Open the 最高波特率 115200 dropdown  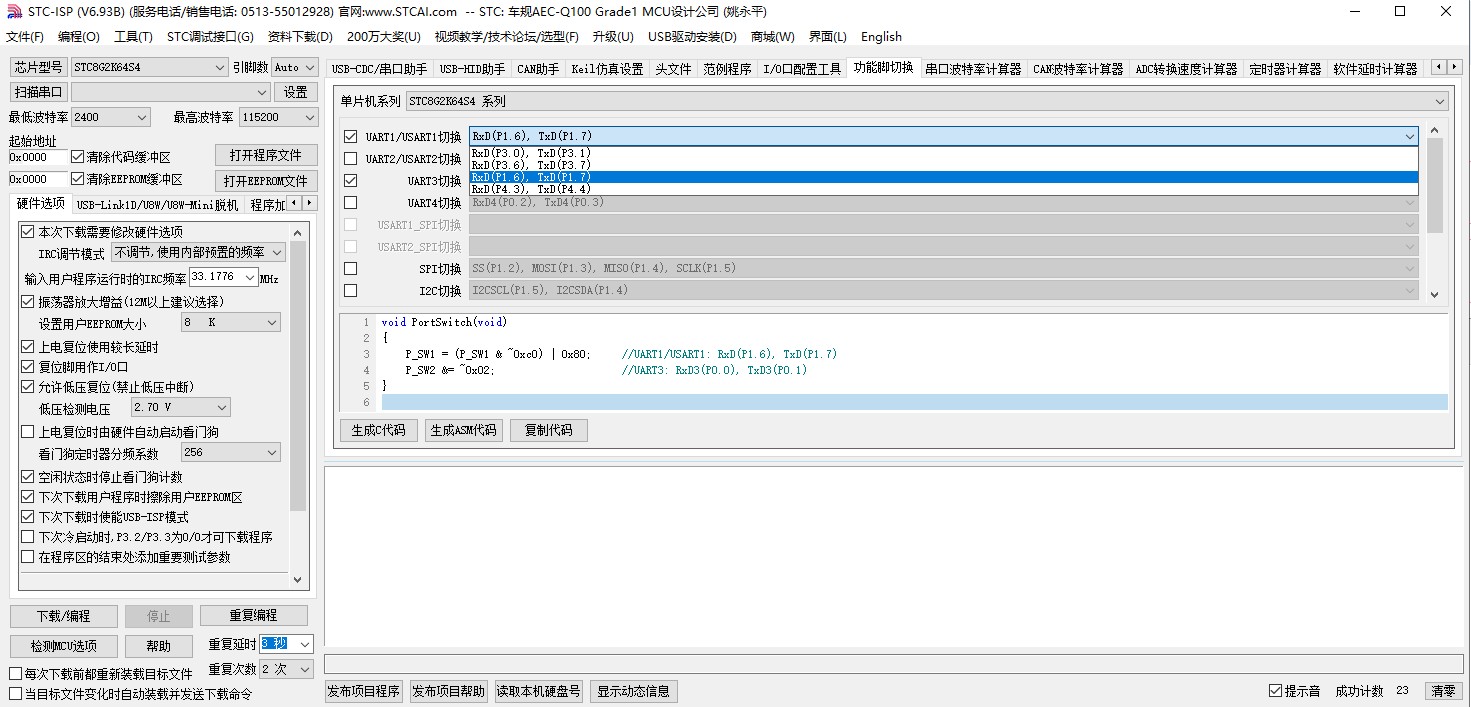(x=278, y=117)
